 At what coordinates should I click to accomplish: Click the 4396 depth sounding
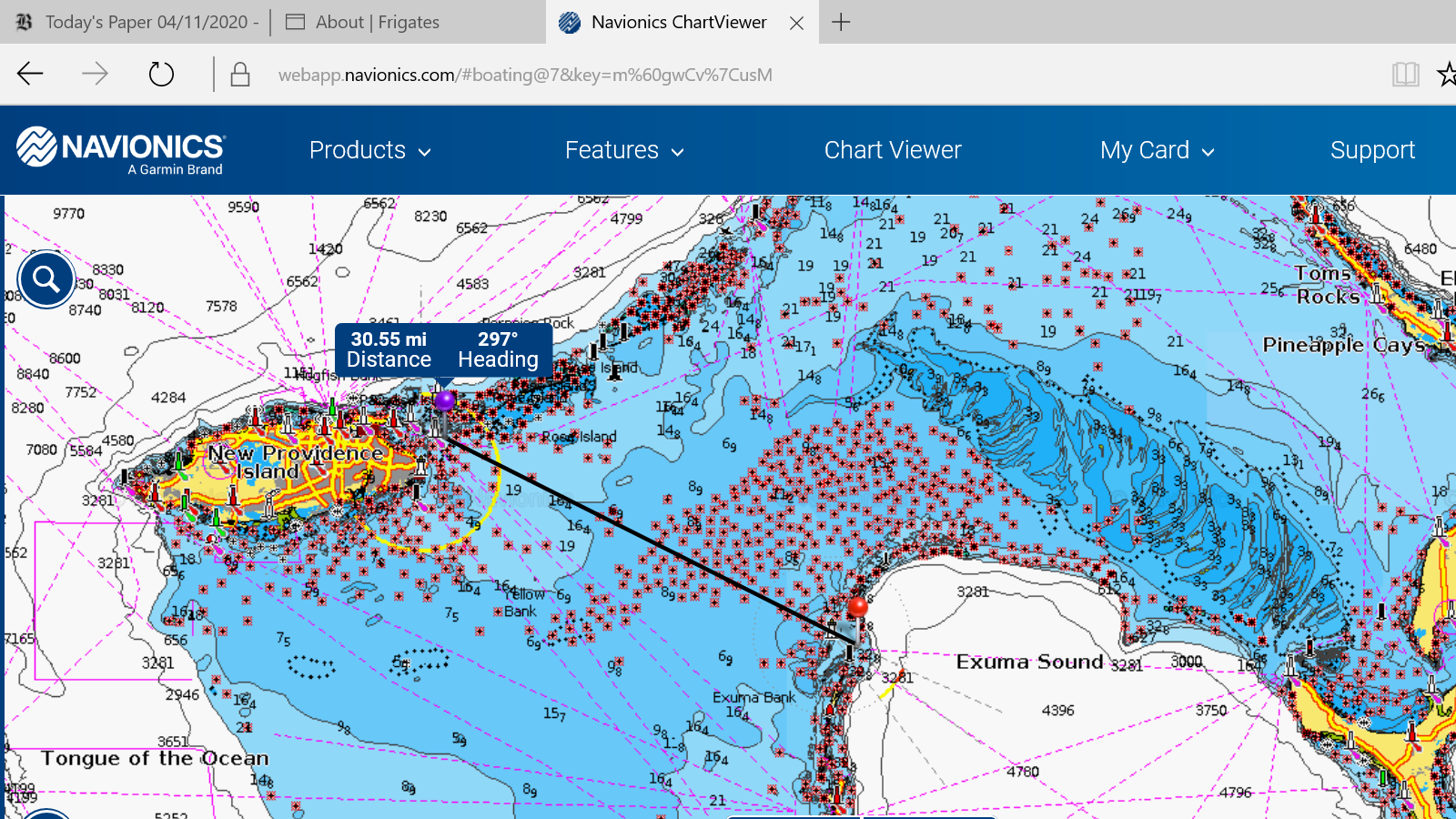point(1058,710)
